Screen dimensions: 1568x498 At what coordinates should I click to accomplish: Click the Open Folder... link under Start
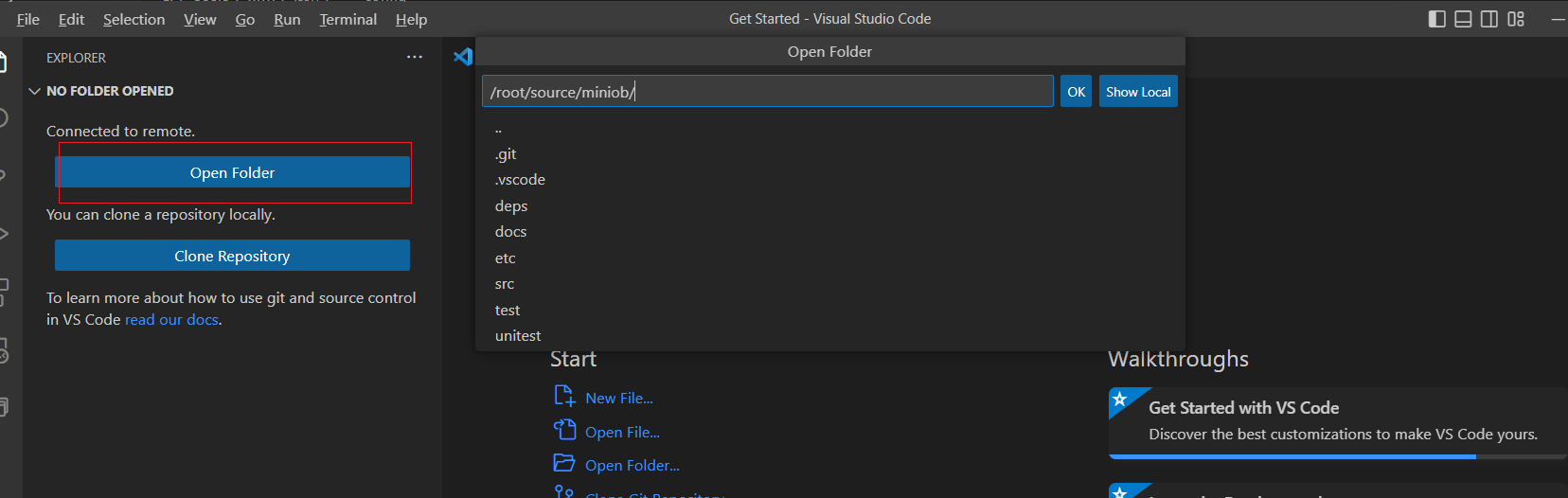click(x=633, y=465)
